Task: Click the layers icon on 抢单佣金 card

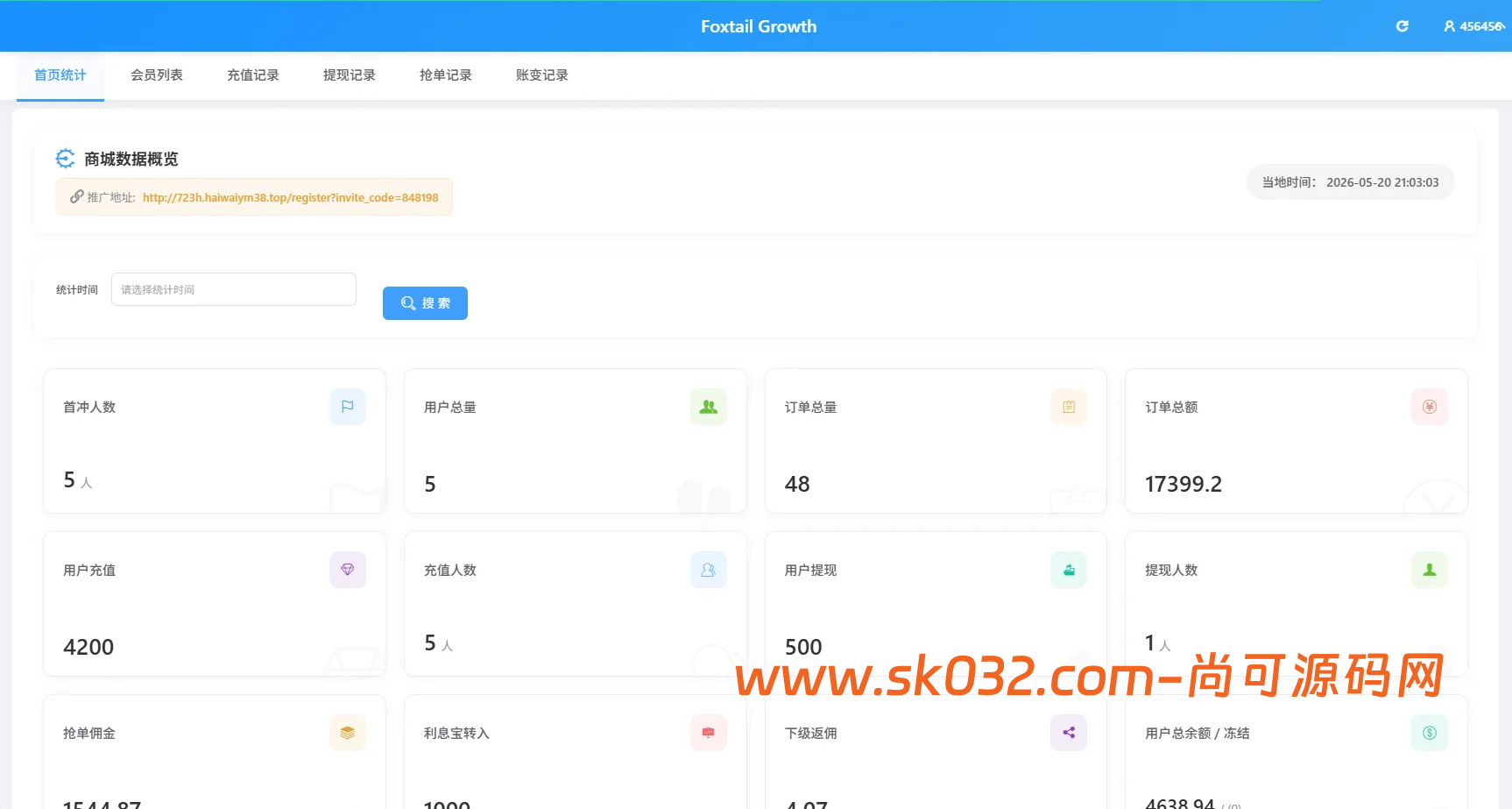Action: click(x=348, y=733)
